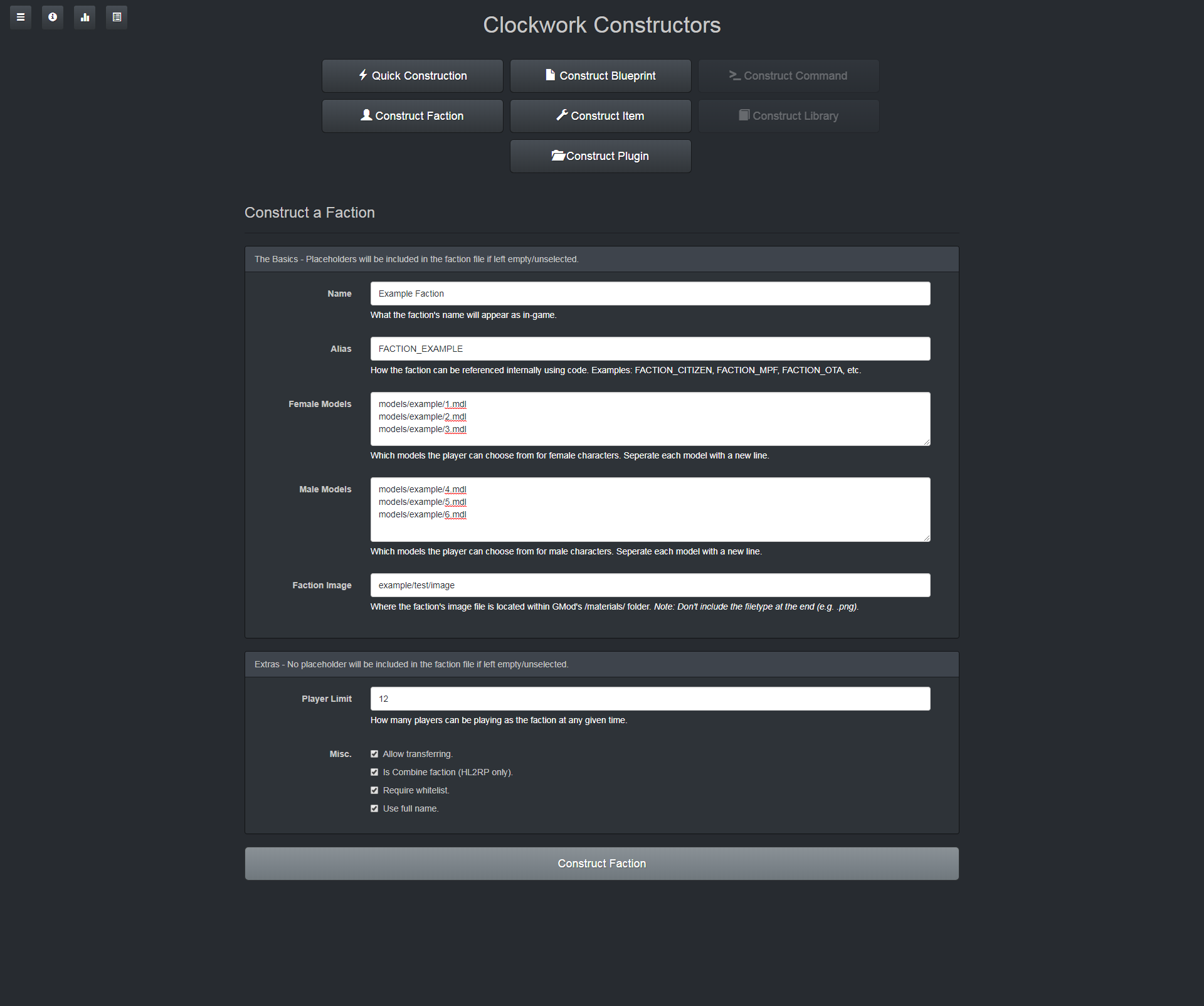Disable Require whitelist checkbox

click(x=374, y=790)
